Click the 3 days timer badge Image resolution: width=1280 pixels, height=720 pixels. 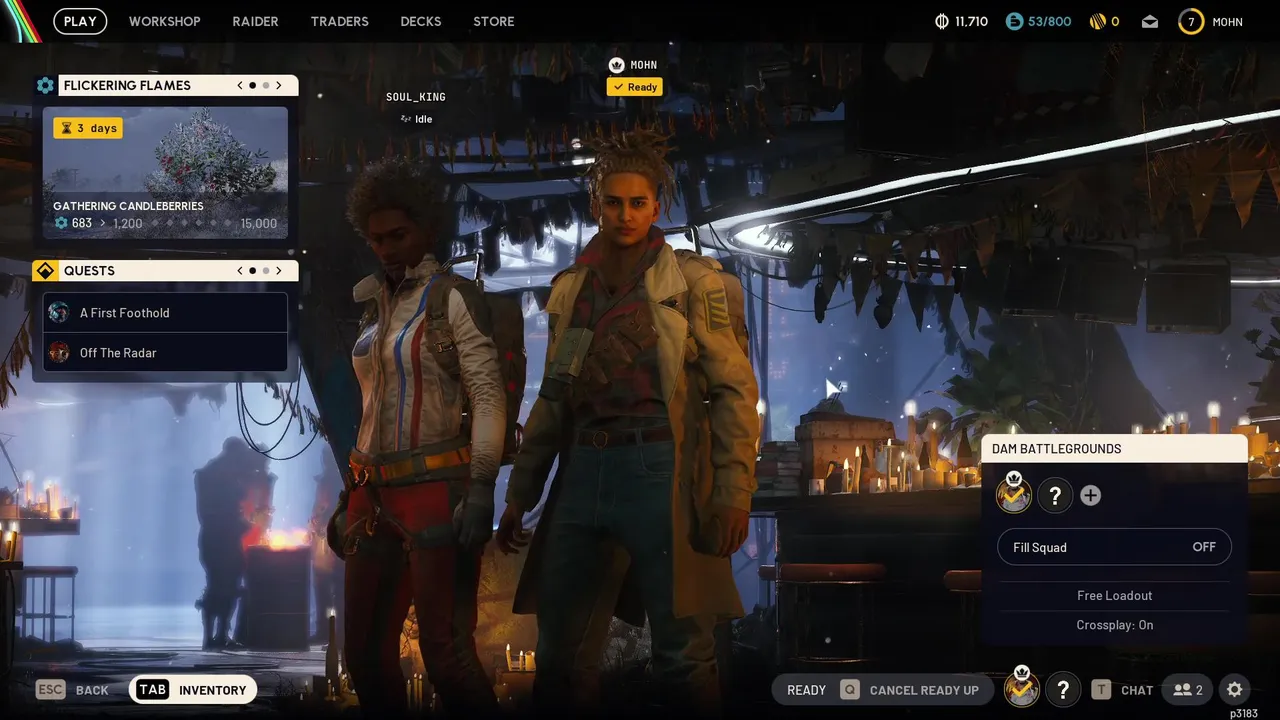coord(88,128)
